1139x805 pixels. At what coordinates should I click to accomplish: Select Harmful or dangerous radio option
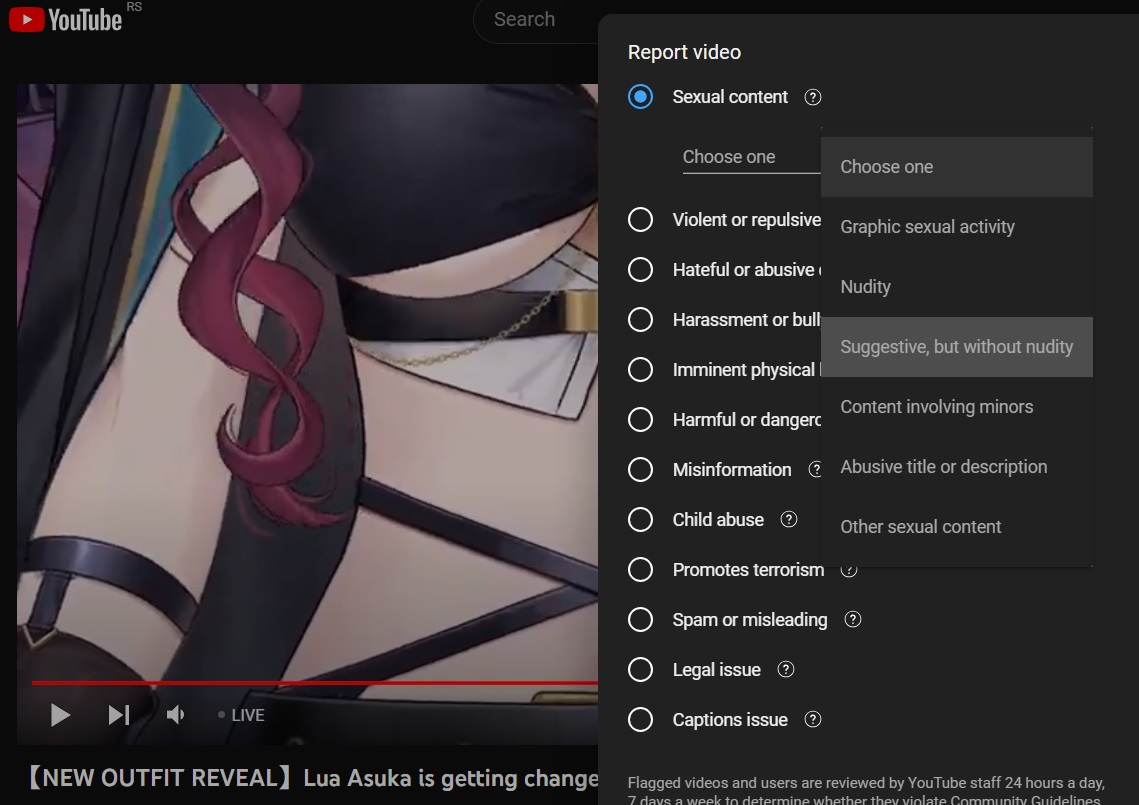(x=640, y=420)
